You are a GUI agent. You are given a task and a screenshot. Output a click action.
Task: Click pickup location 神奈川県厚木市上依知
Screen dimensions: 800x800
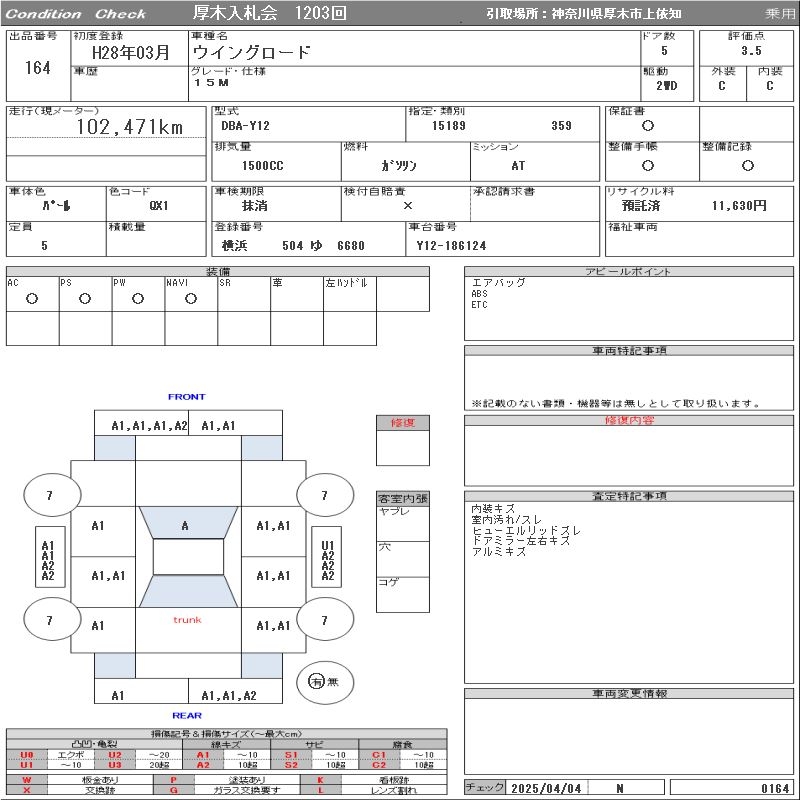(x=617, y=14)
